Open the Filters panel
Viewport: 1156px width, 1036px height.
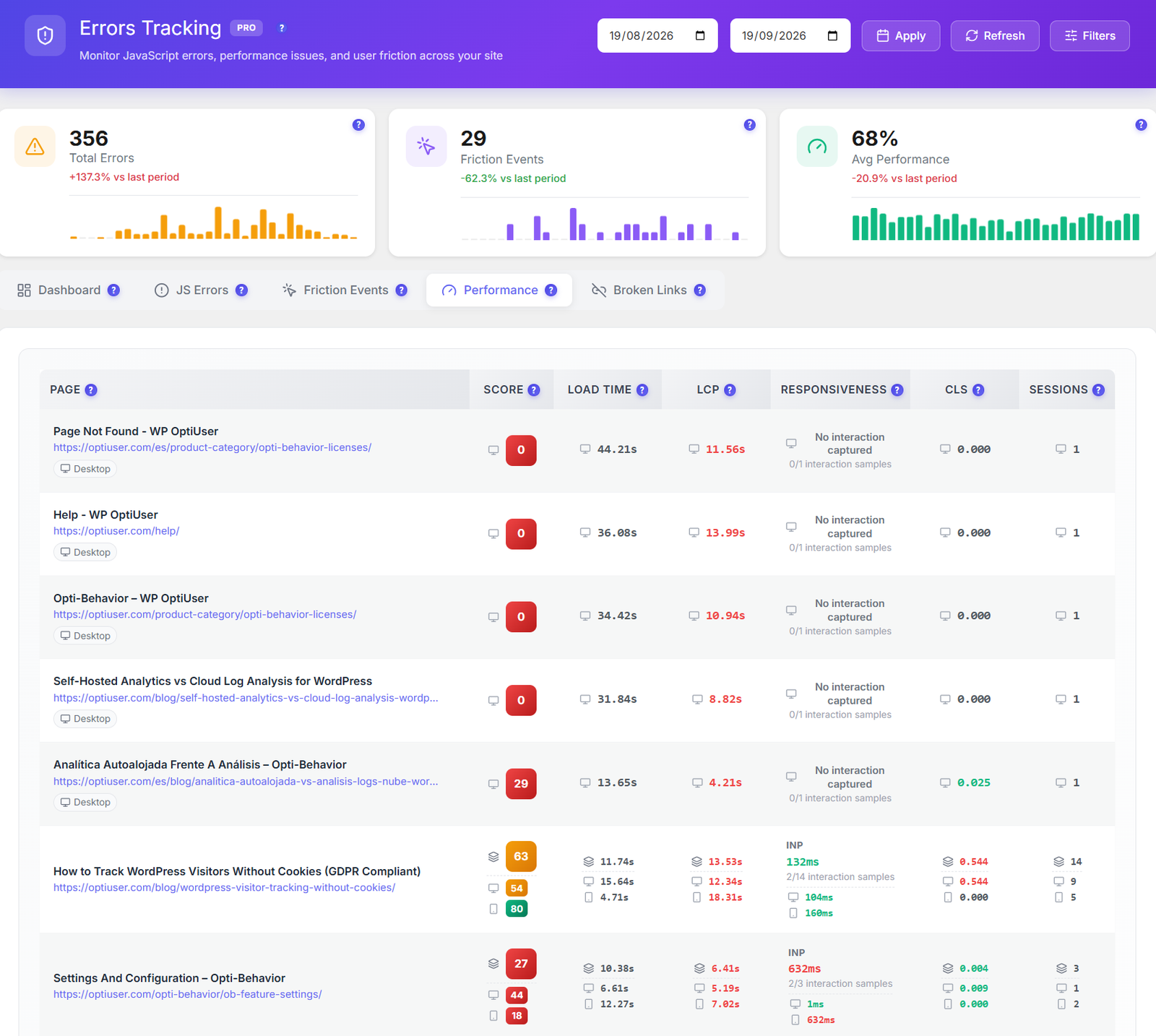[x=1090, y=35]
